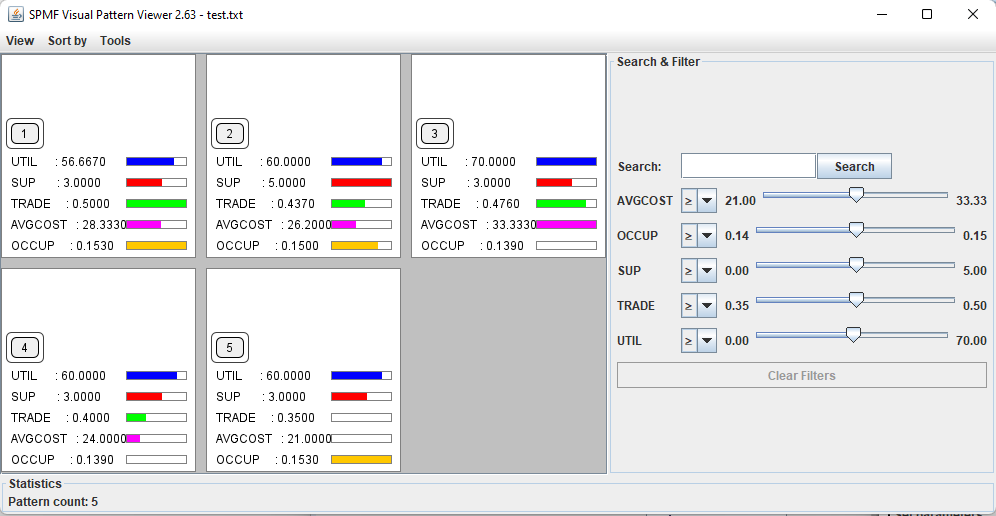The width and height of the screenshot is (996, 516).
Task: Click the Clear Filters button
Action: pos(801,375)
